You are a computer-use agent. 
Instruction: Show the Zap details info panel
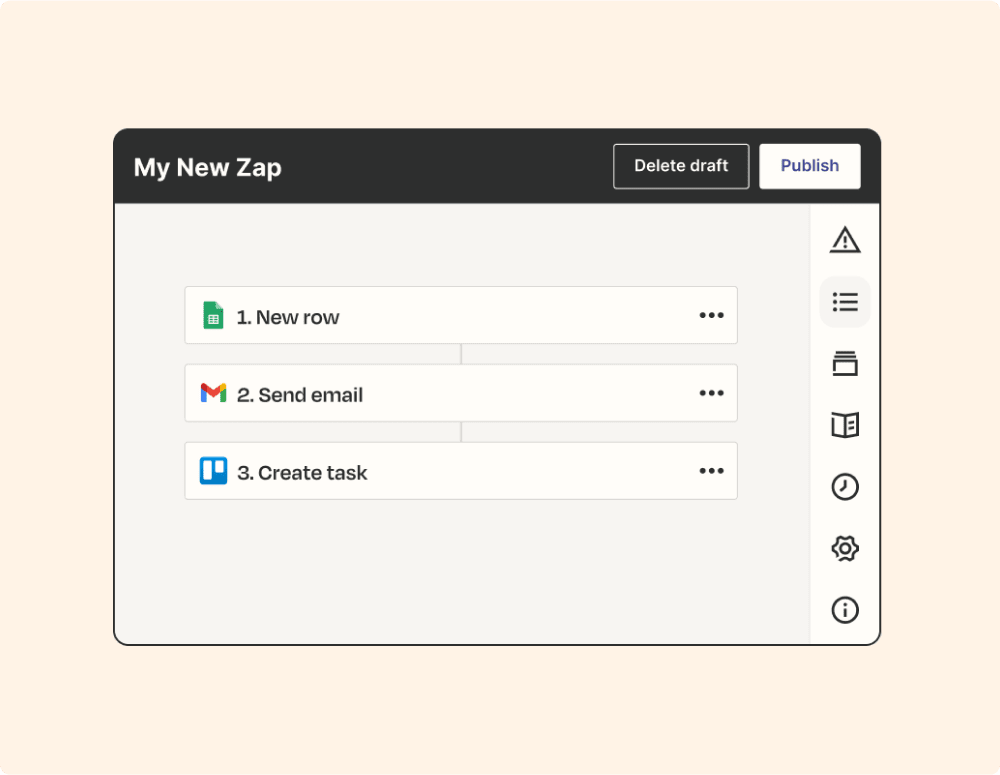(x=845, y=610)
